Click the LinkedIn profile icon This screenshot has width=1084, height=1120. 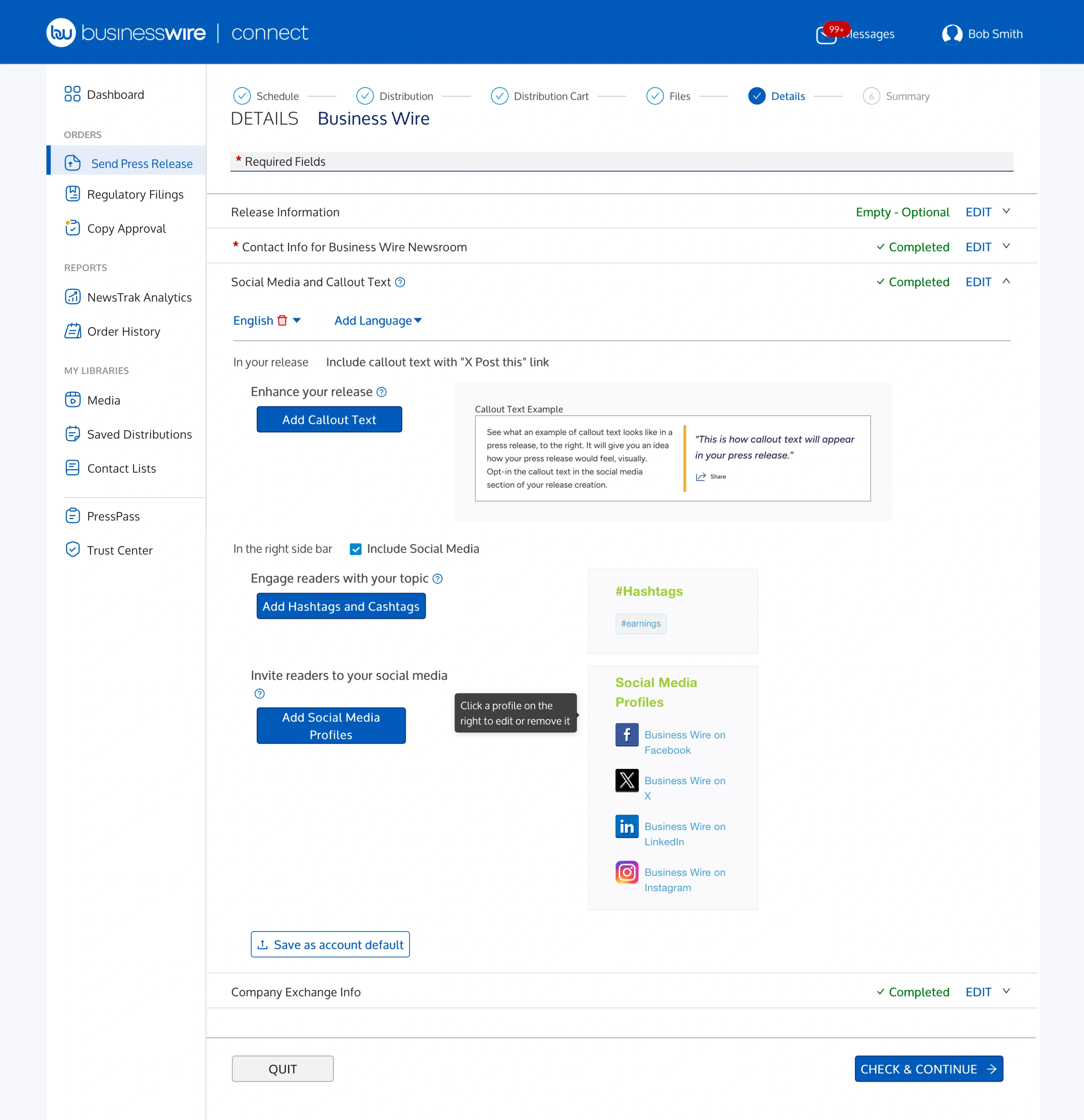pos(627,826)
